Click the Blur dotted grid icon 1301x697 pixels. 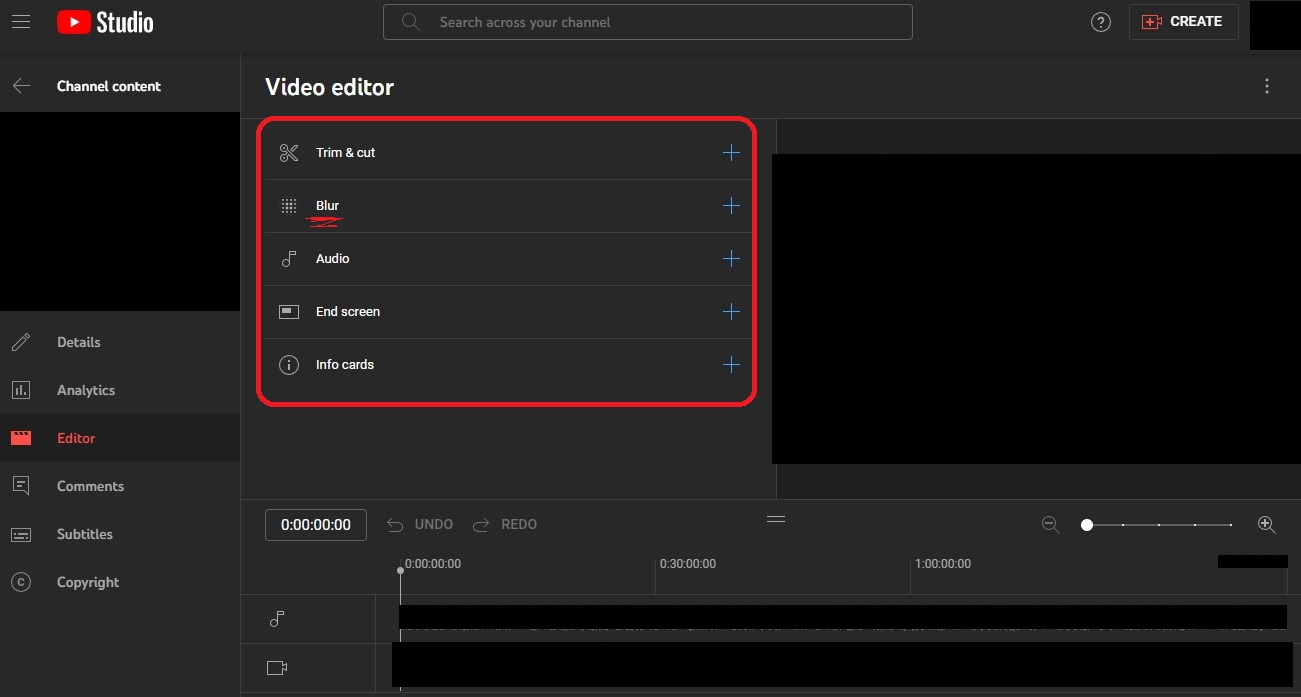click(x=289, y=206)
